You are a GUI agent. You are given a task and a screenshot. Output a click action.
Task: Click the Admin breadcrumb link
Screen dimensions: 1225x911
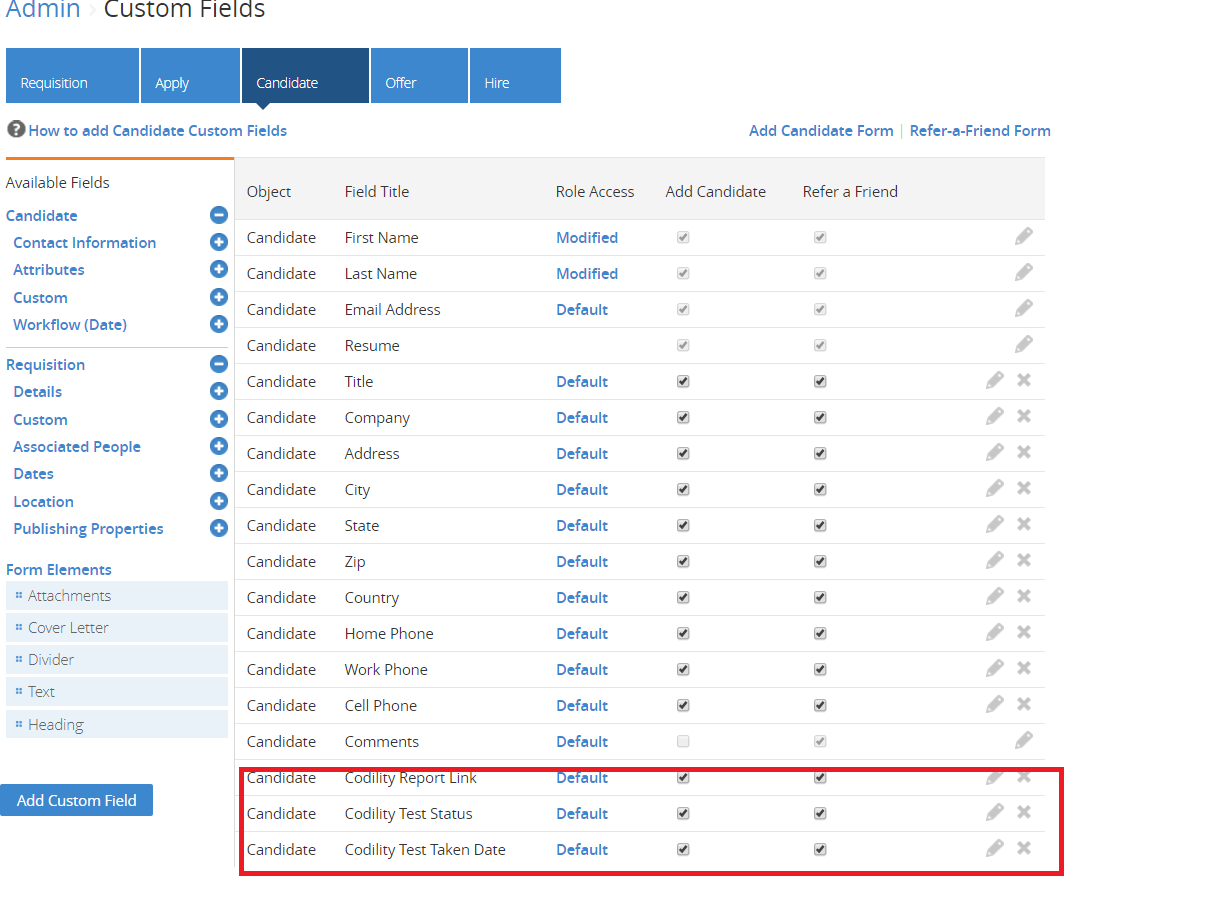coord(43,10)
